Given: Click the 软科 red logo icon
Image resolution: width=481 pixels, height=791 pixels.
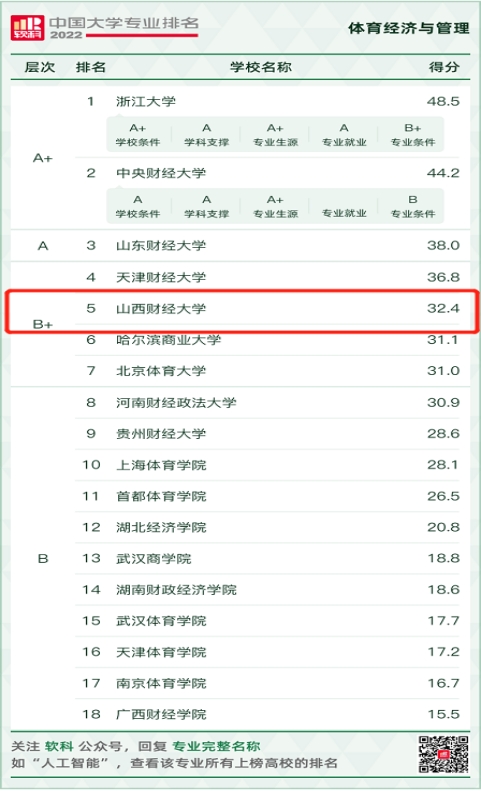Looking at the screenshot, I should pyautogui.click(x=27, y=28).
